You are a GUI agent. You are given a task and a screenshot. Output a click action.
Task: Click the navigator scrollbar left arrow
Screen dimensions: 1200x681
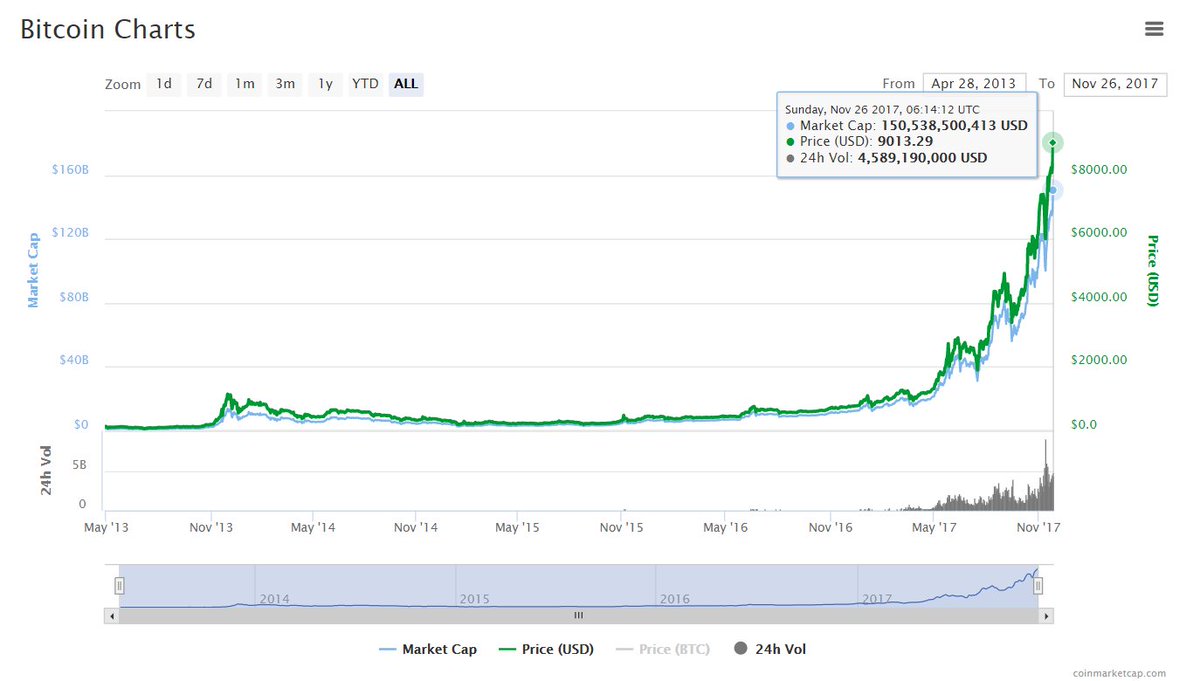110,616
